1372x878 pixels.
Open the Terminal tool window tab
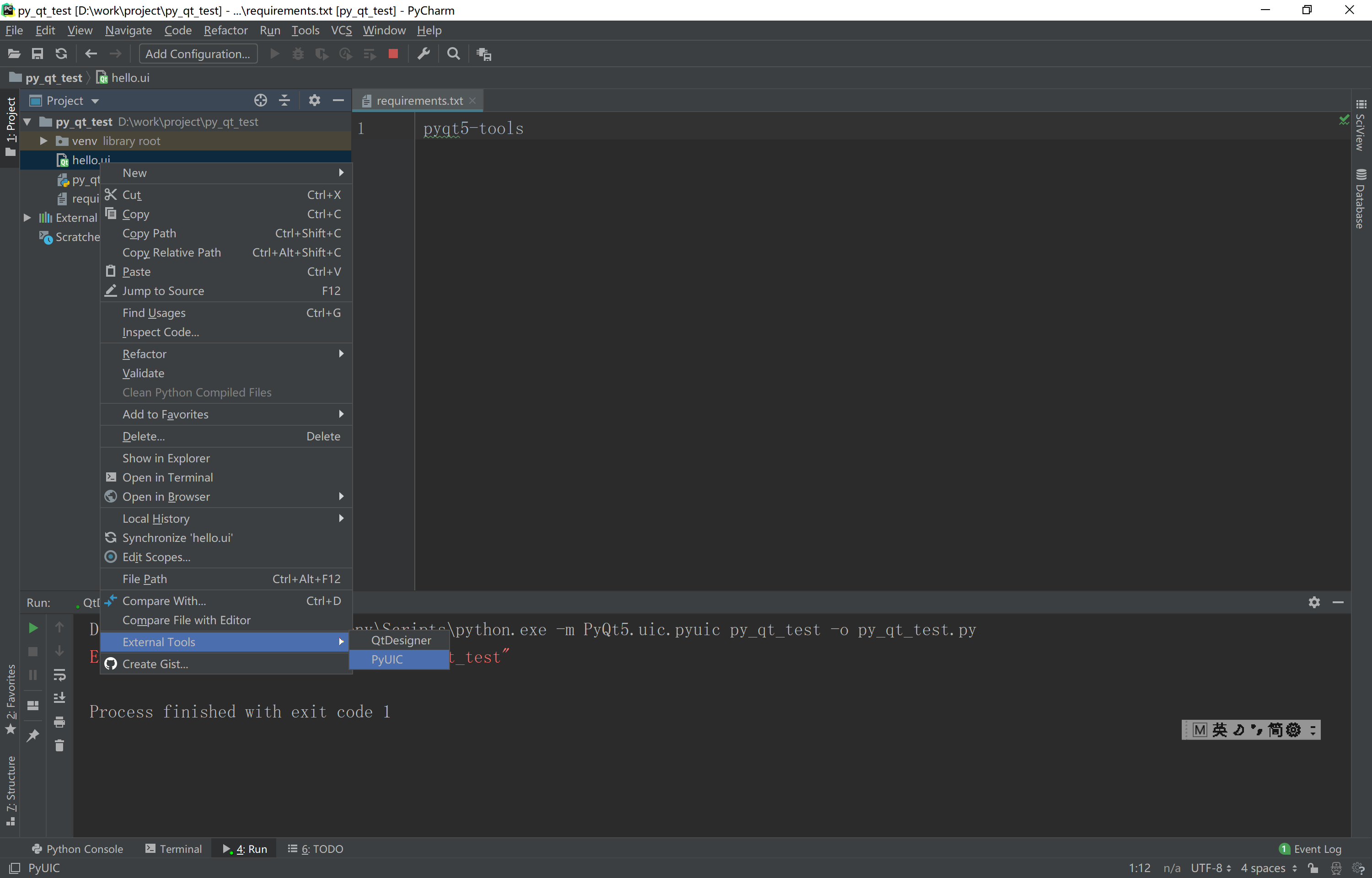point(174,849)
